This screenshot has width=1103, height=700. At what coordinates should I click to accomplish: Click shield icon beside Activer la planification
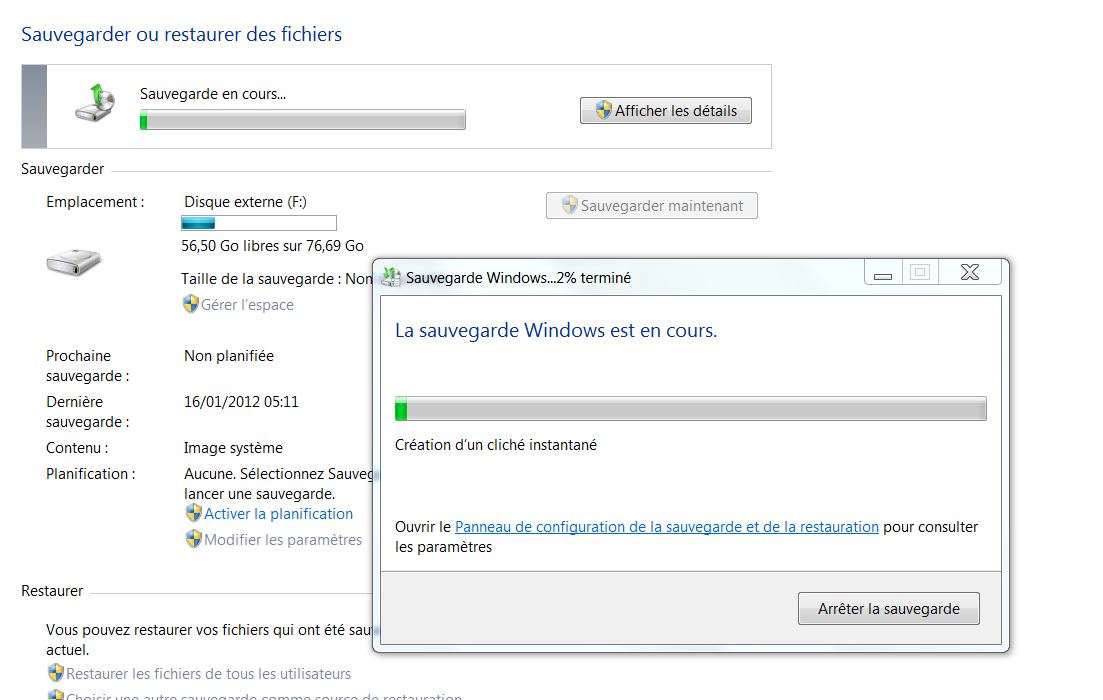coord(193,513)
